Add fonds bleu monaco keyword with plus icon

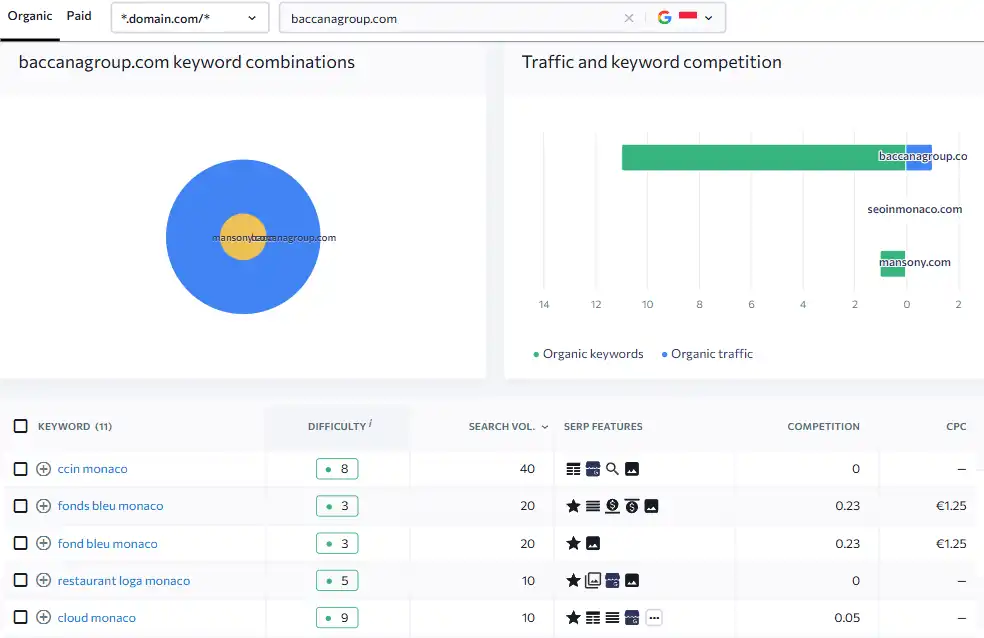pos(43,506)
